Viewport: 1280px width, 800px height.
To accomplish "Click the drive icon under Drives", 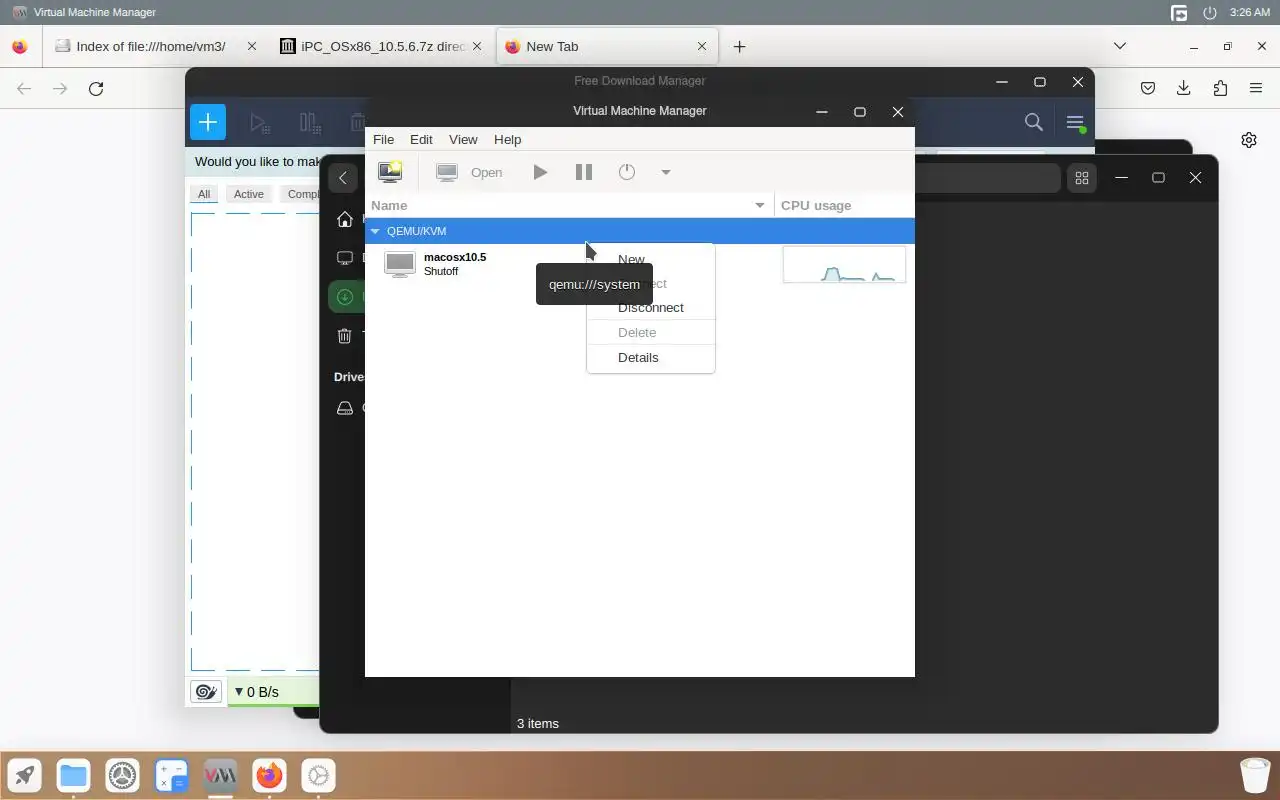I will pos(345,408).
